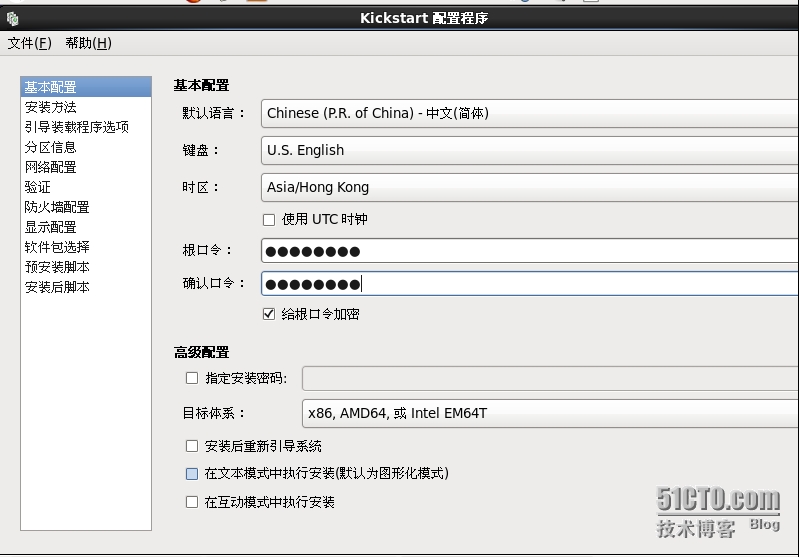Click the Kickstart app icon in title bar
Screen dimensions: 799x557
tap(12, 19)
